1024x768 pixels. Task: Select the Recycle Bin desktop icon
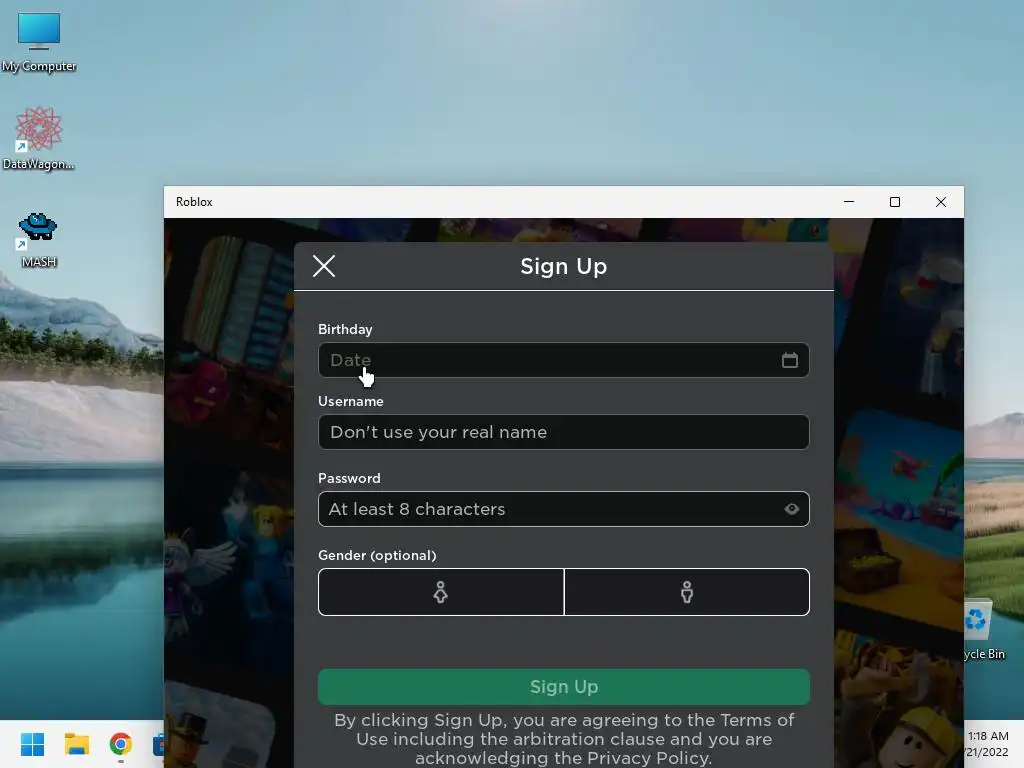click(984, 630)
